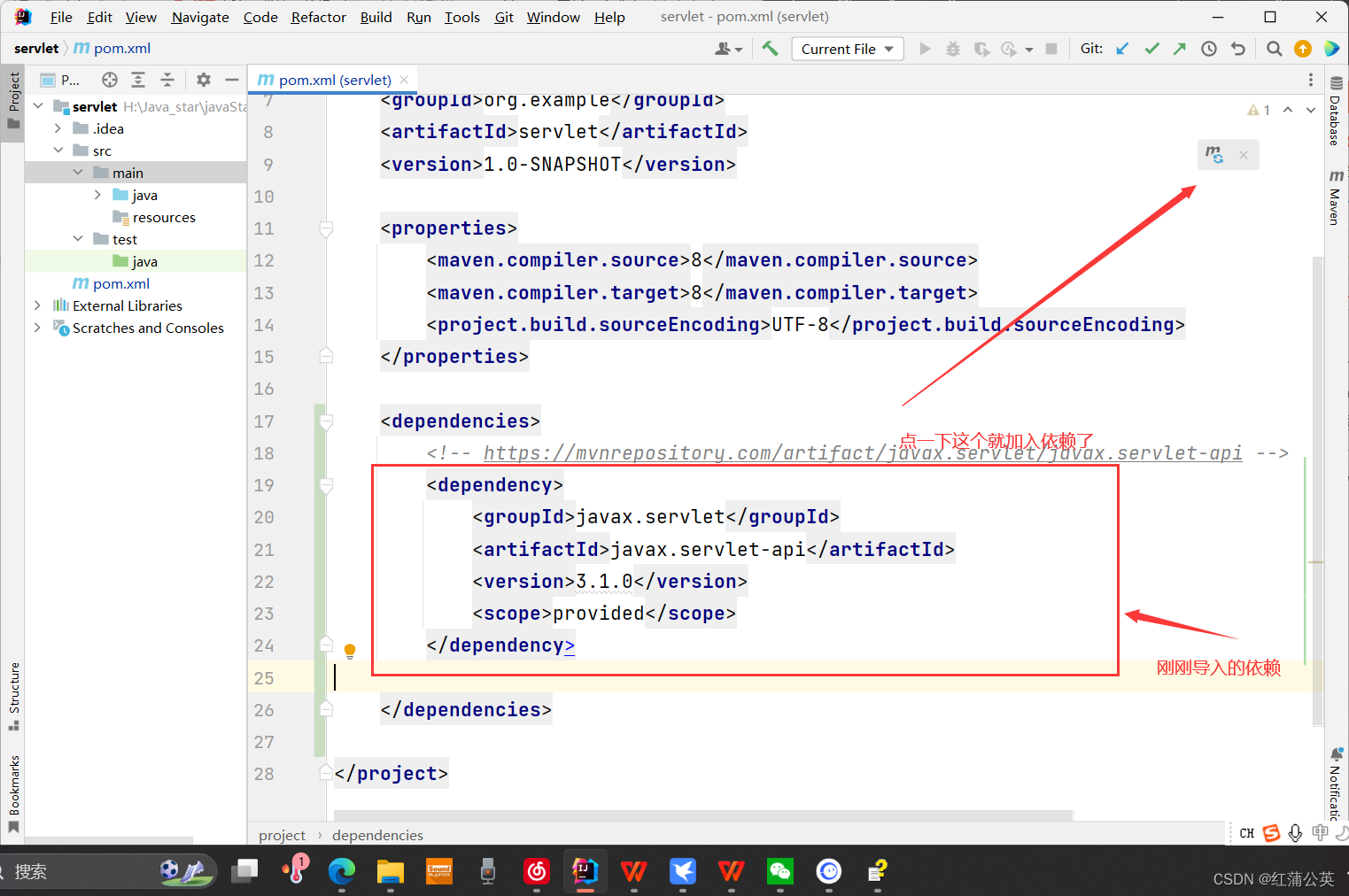Open the profiler run dropdown arrow
The width and height of the screenshot is (1349, 896).
click(1029, 50)
